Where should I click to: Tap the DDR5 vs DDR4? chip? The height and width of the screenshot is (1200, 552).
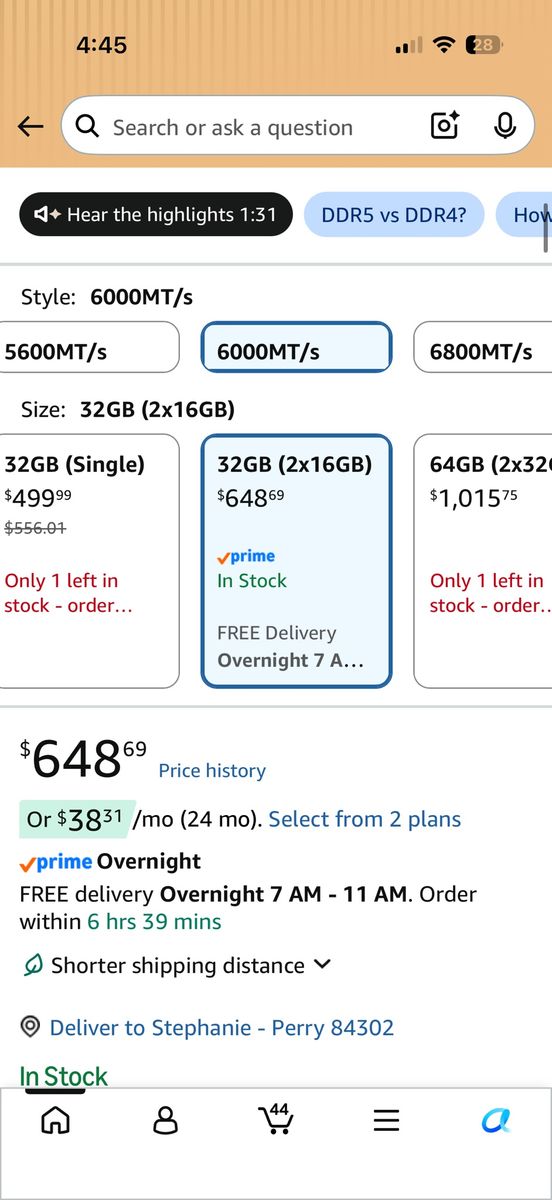pos(394,215)
